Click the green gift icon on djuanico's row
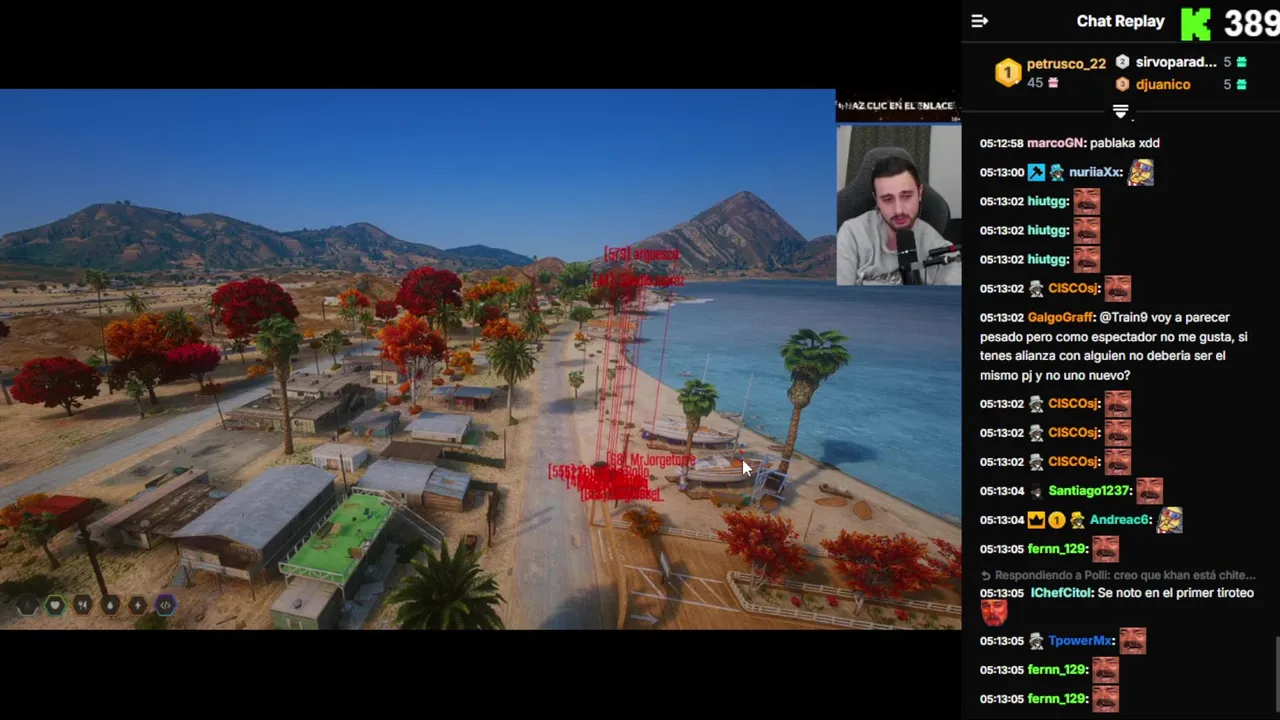 click(1241, 85)
